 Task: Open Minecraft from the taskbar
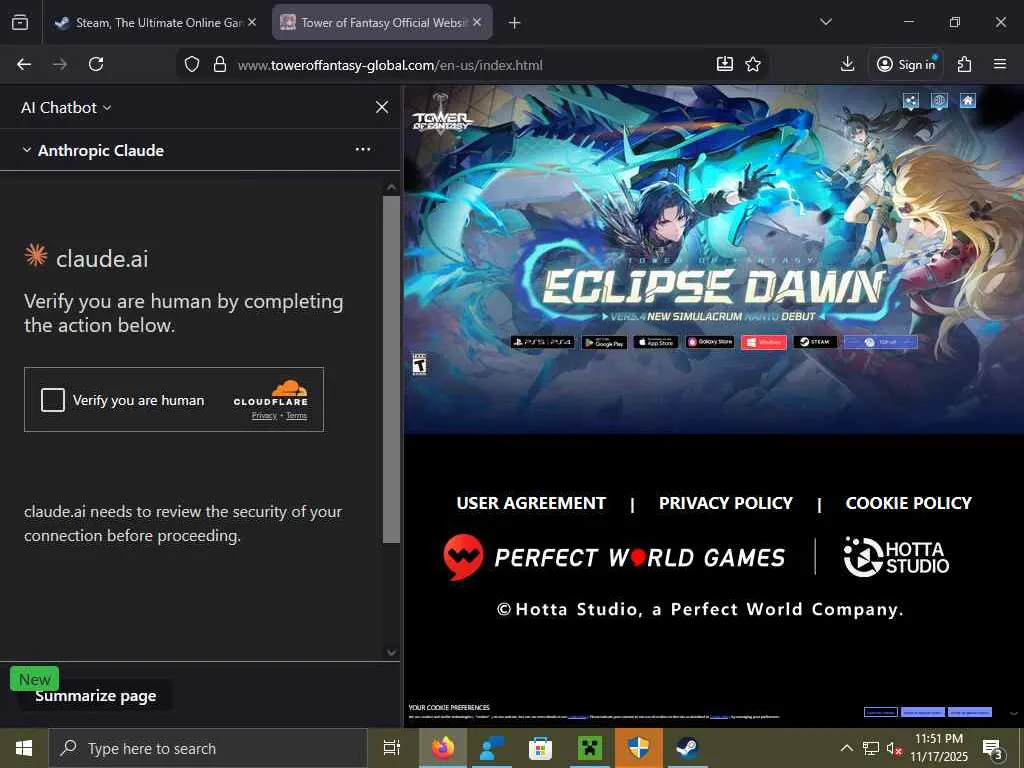[590, 748]
